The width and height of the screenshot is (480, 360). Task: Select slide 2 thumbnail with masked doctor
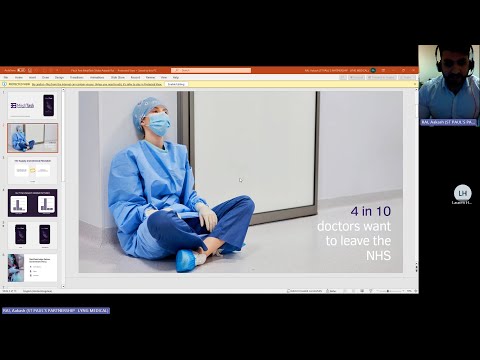click(x=32, y=138)
